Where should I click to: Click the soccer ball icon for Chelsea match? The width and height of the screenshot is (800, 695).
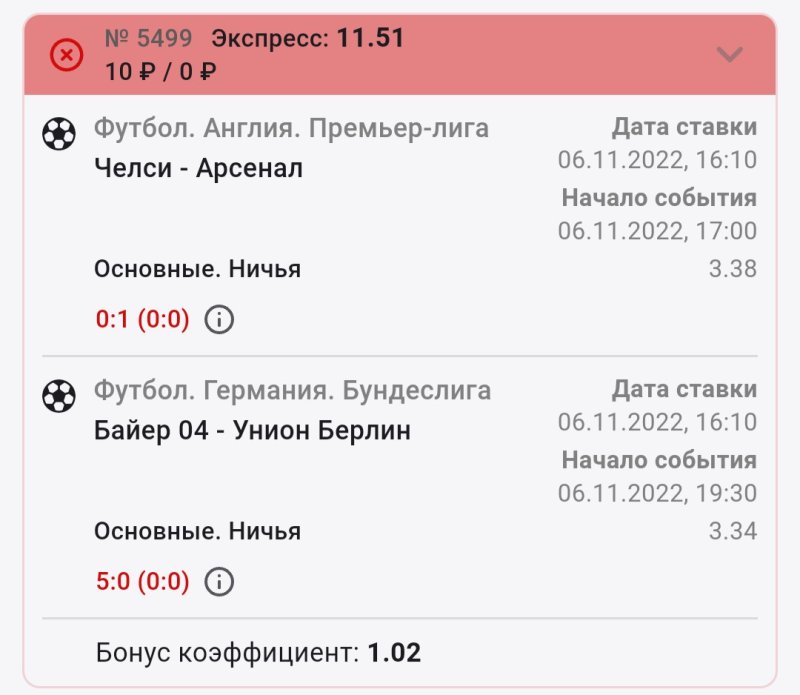pyautogui.click(x=59, y=133)
